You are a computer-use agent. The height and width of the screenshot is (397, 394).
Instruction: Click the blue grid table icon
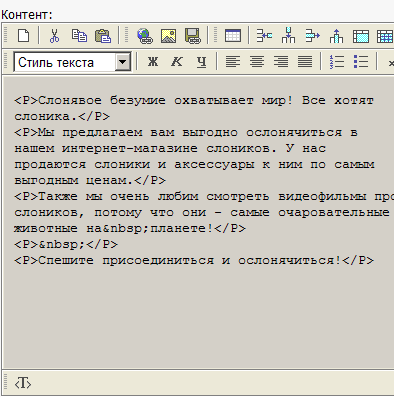(385, 36)
